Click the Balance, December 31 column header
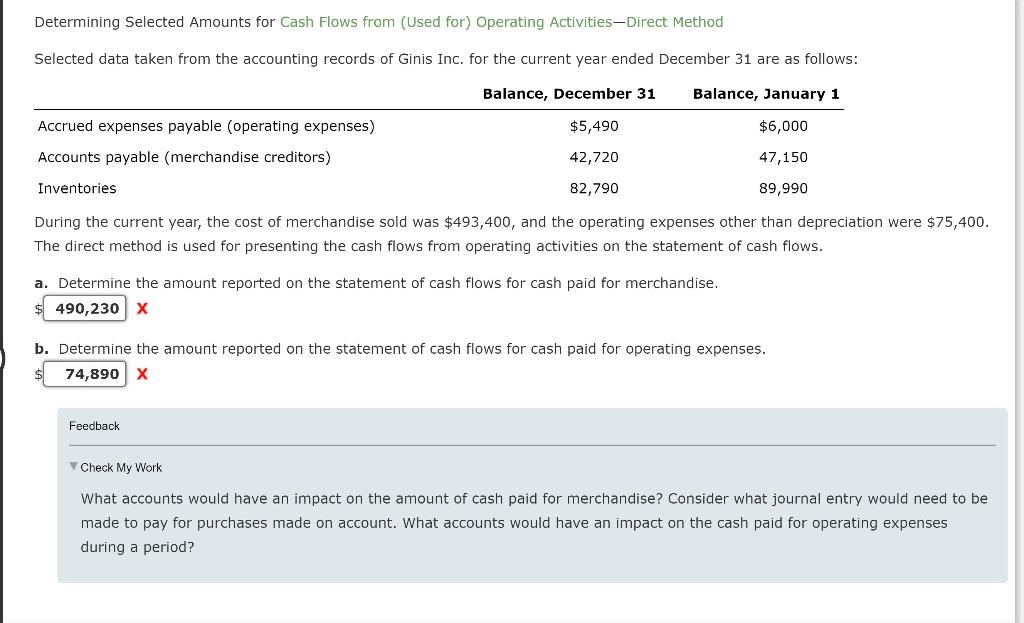 [568, 93]
